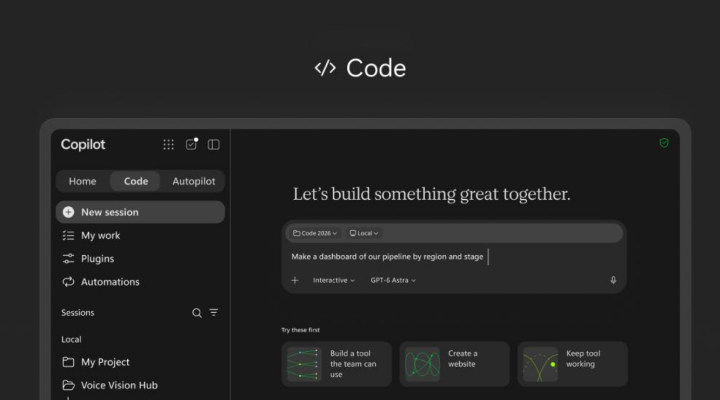Open the Voice Vision Hub folder
720x400 pixels.
(x=141, y=385)
